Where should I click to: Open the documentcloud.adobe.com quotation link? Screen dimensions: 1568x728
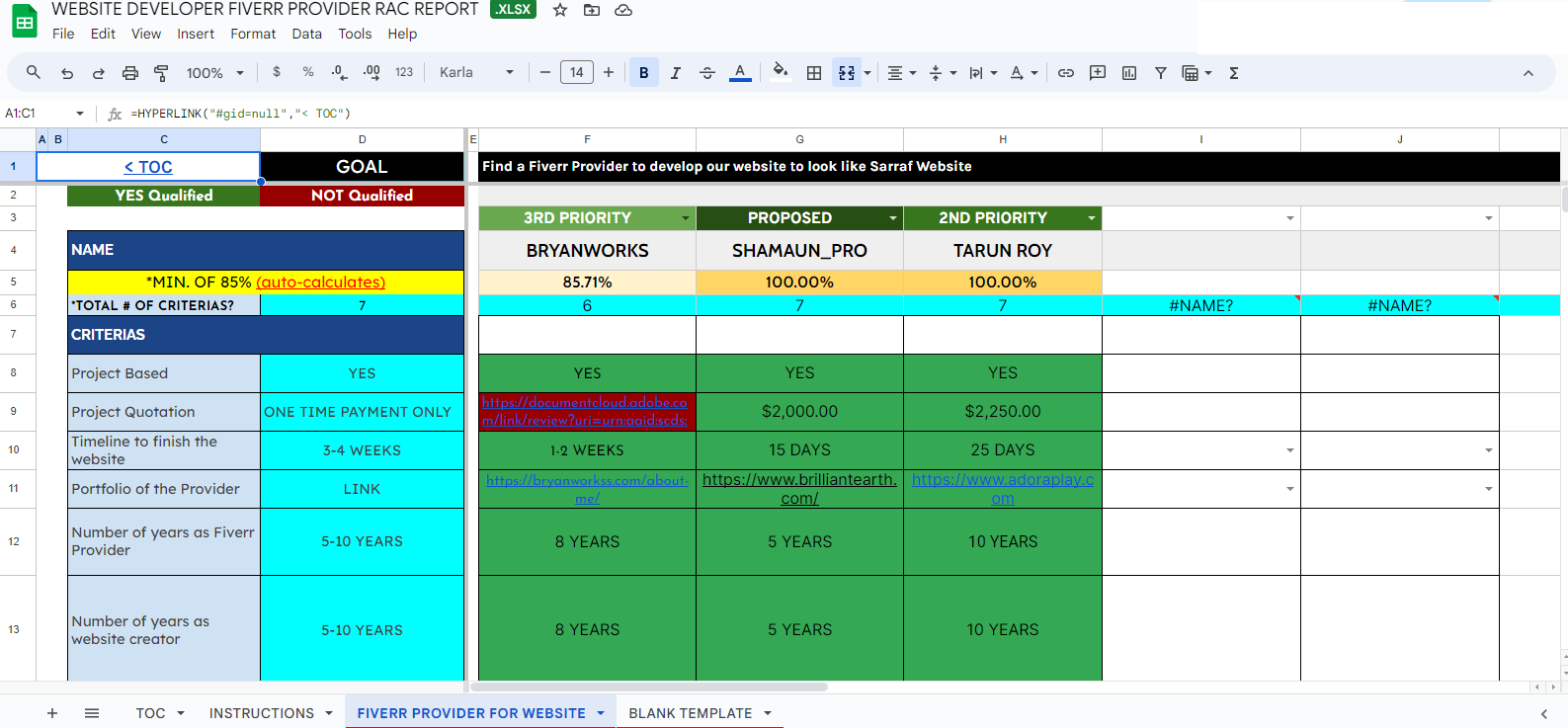tap(587, 411)
